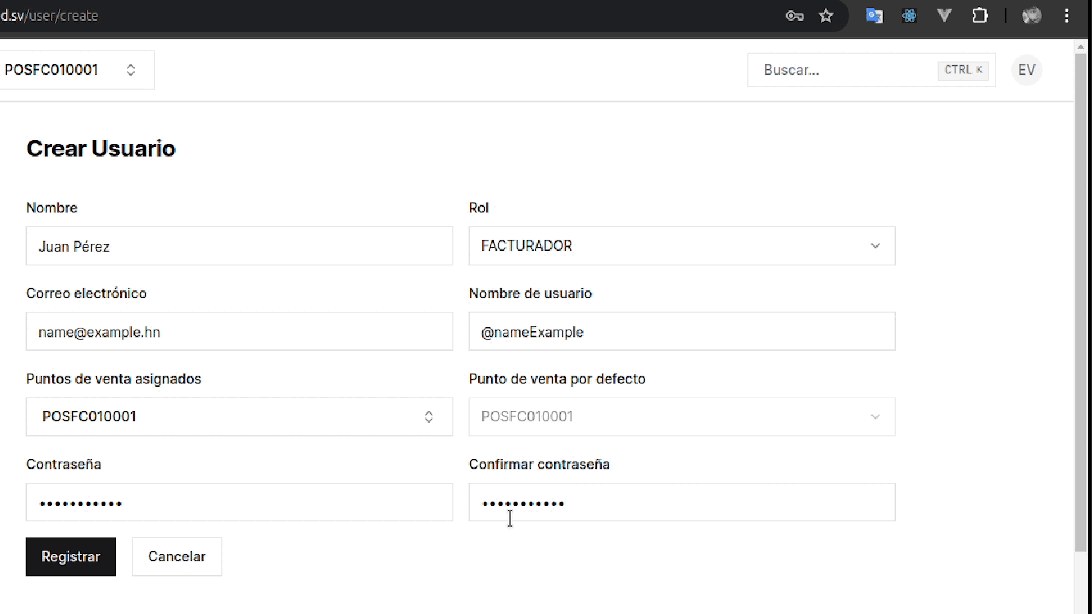Select the Confirmar contraseña field
Screen dimensions: 1092x614
coord(681,502)
